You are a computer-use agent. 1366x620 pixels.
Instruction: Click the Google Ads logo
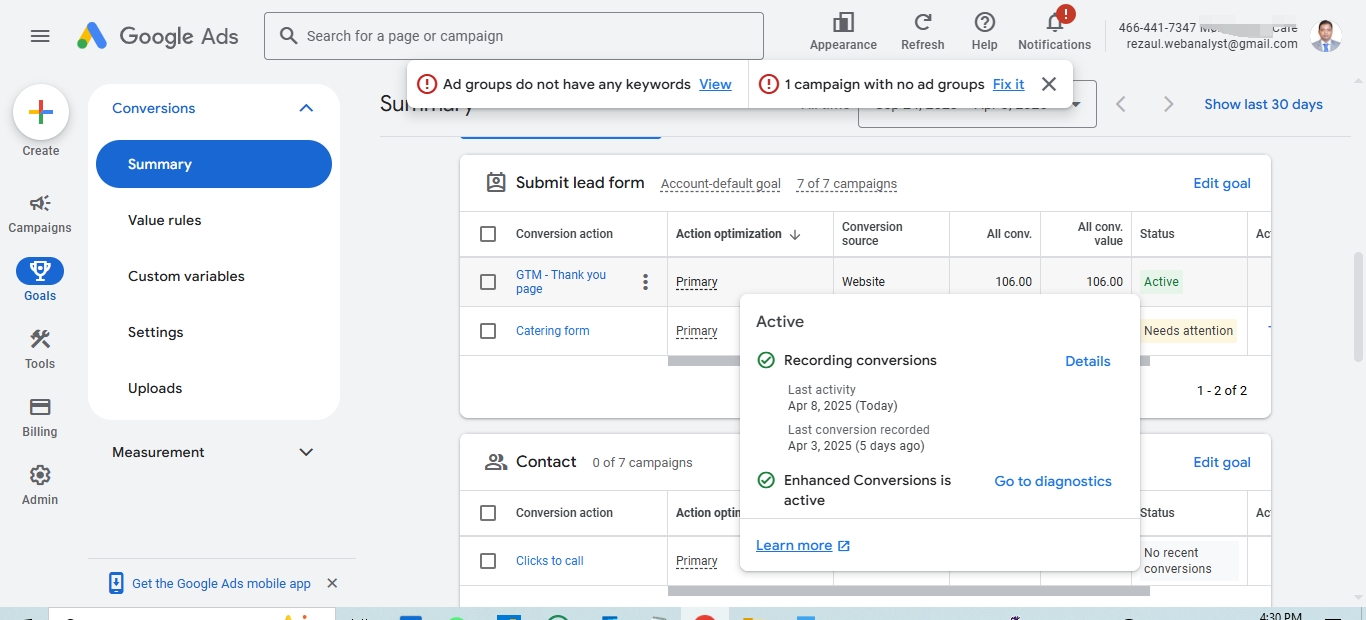158,36
